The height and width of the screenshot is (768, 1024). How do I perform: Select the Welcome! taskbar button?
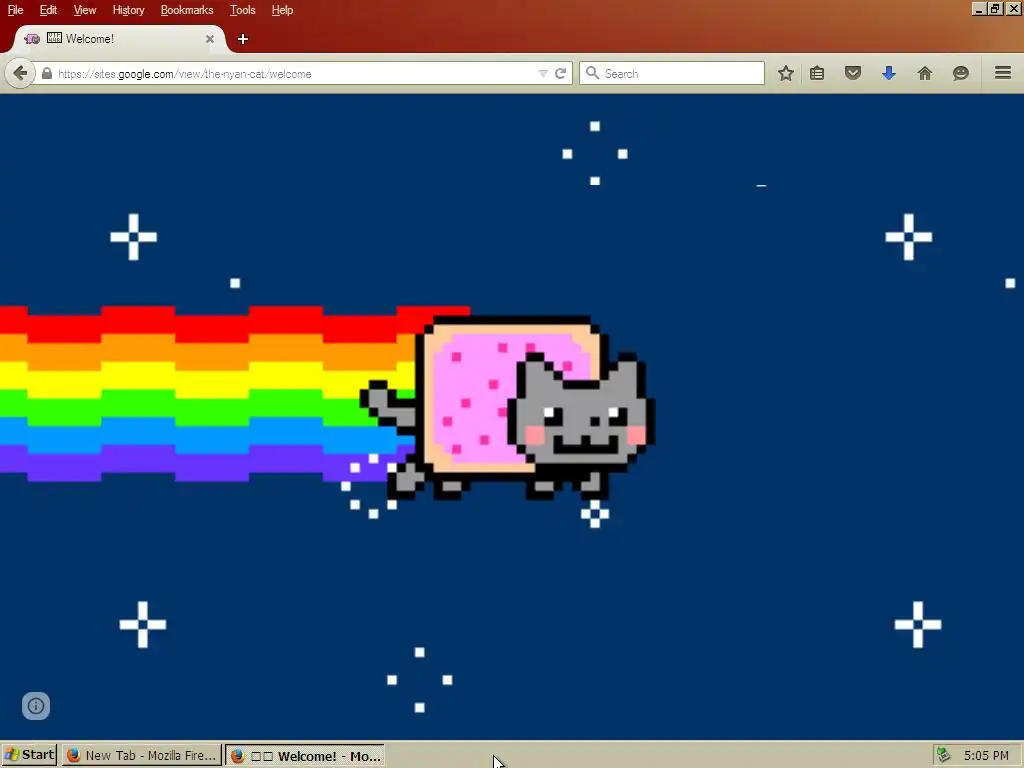[305, 756]
